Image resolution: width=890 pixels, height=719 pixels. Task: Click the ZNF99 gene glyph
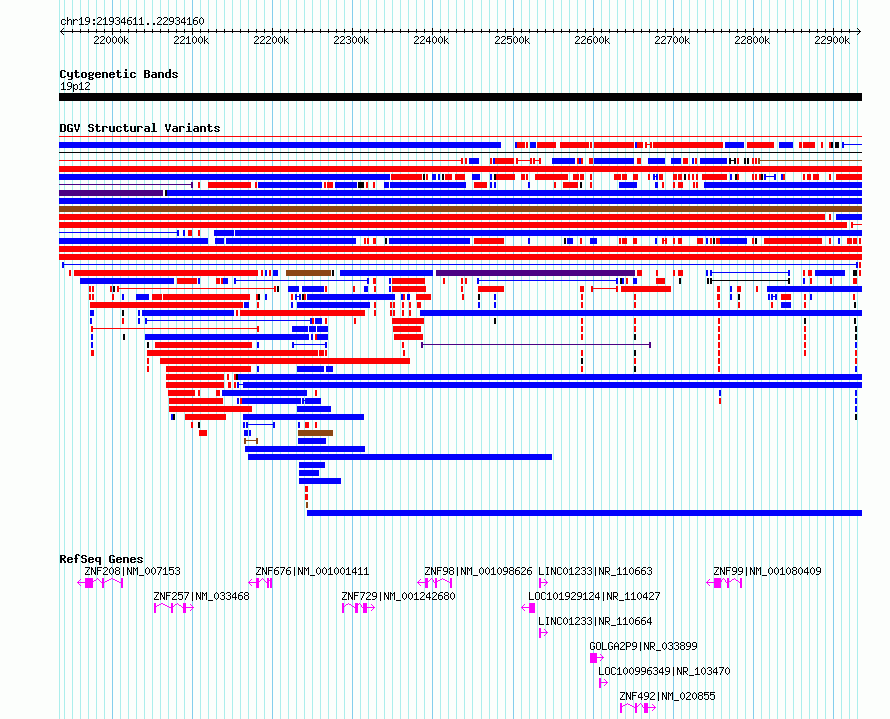(x=724, y=583)
